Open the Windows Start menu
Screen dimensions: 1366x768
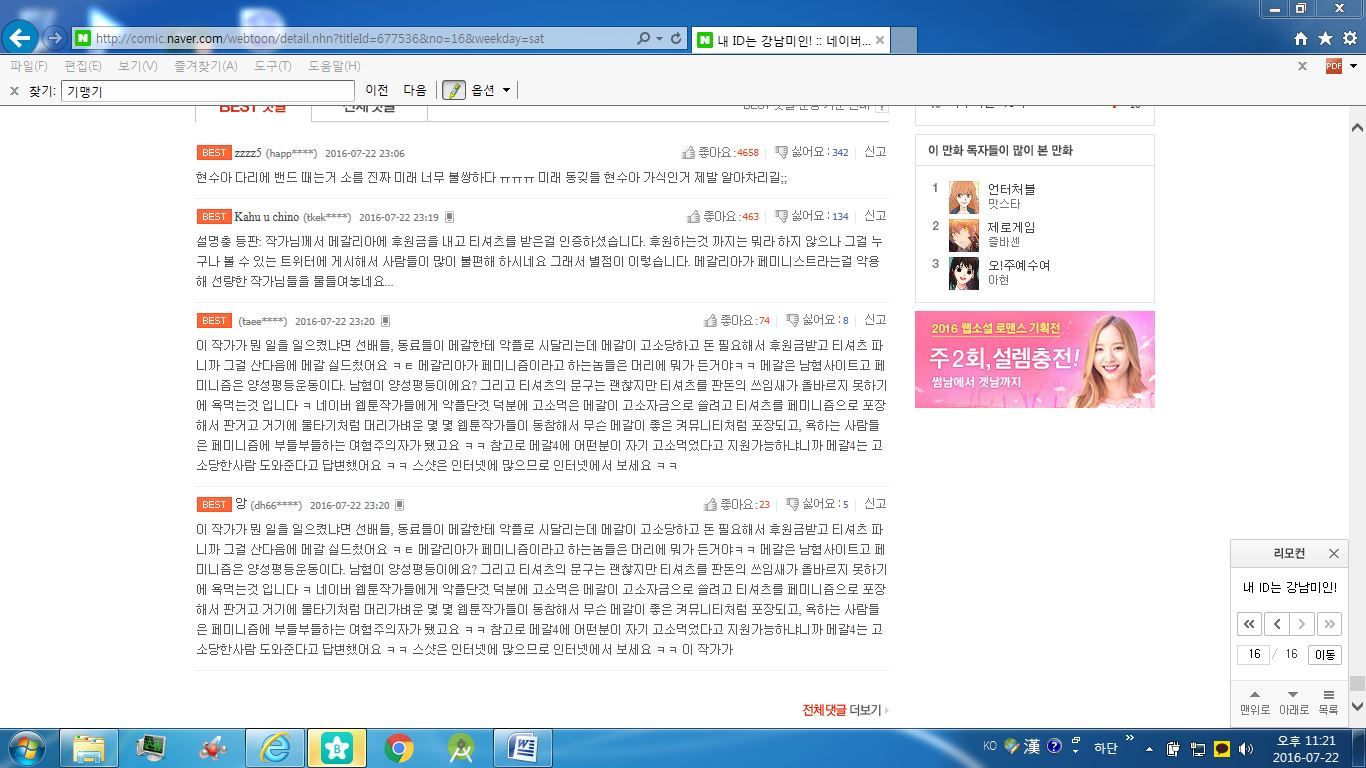click(x=27, y=748)
